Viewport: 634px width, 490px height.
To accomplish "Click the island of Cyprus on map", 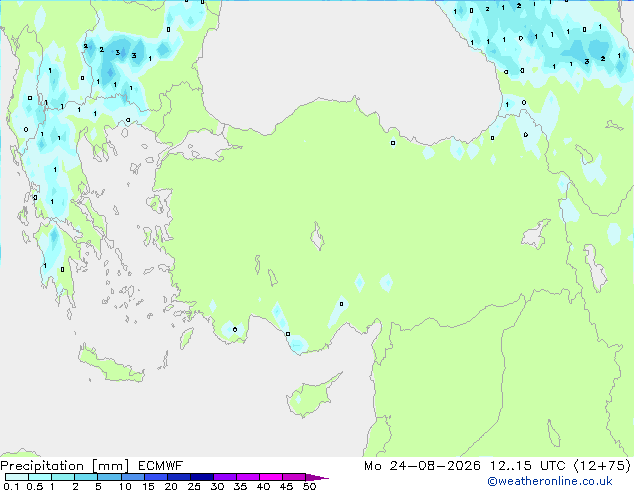I will pyautogui.click(x=311, y=396).
